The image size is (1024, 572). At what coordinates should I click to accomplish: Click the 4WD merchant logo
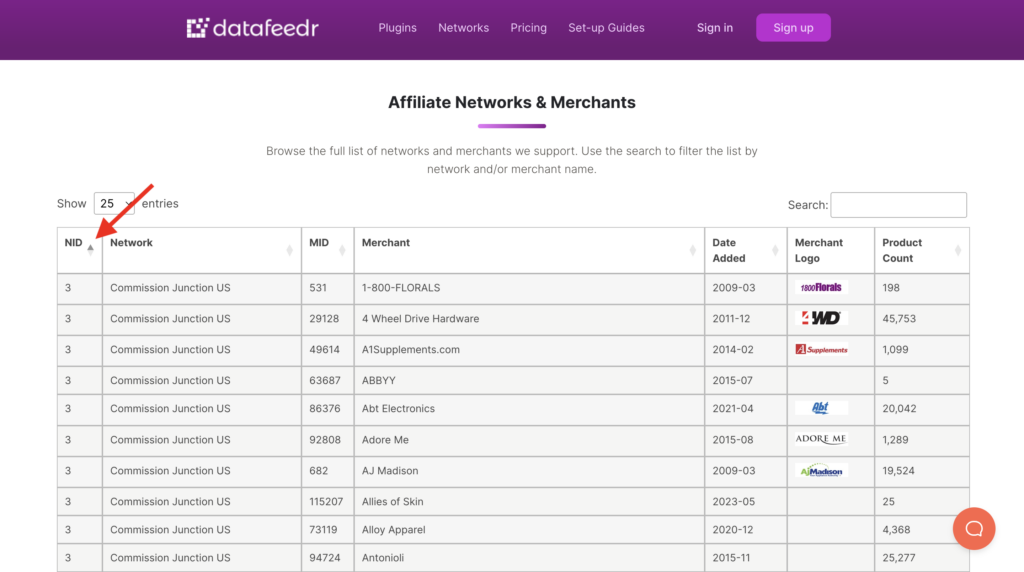[821, 318]
